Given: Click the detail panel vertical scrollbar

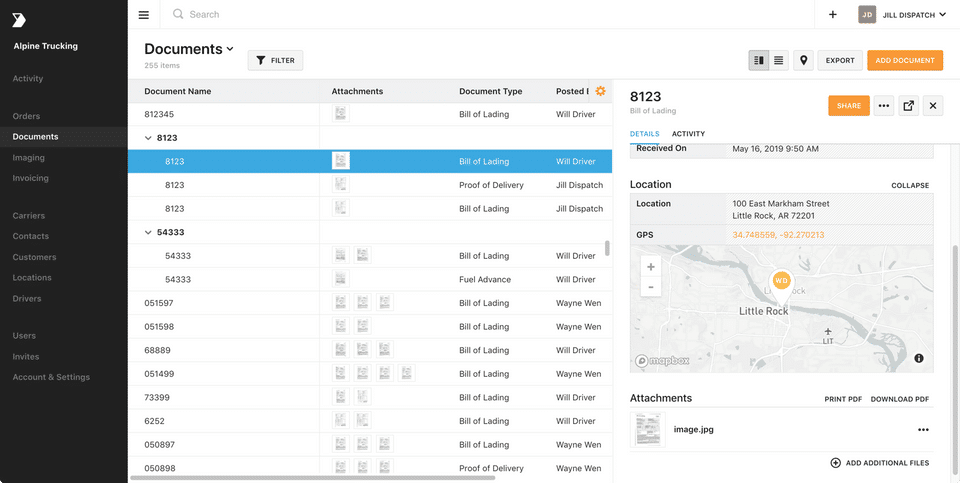Looking at the screenshot, I should tap(955, 361).
